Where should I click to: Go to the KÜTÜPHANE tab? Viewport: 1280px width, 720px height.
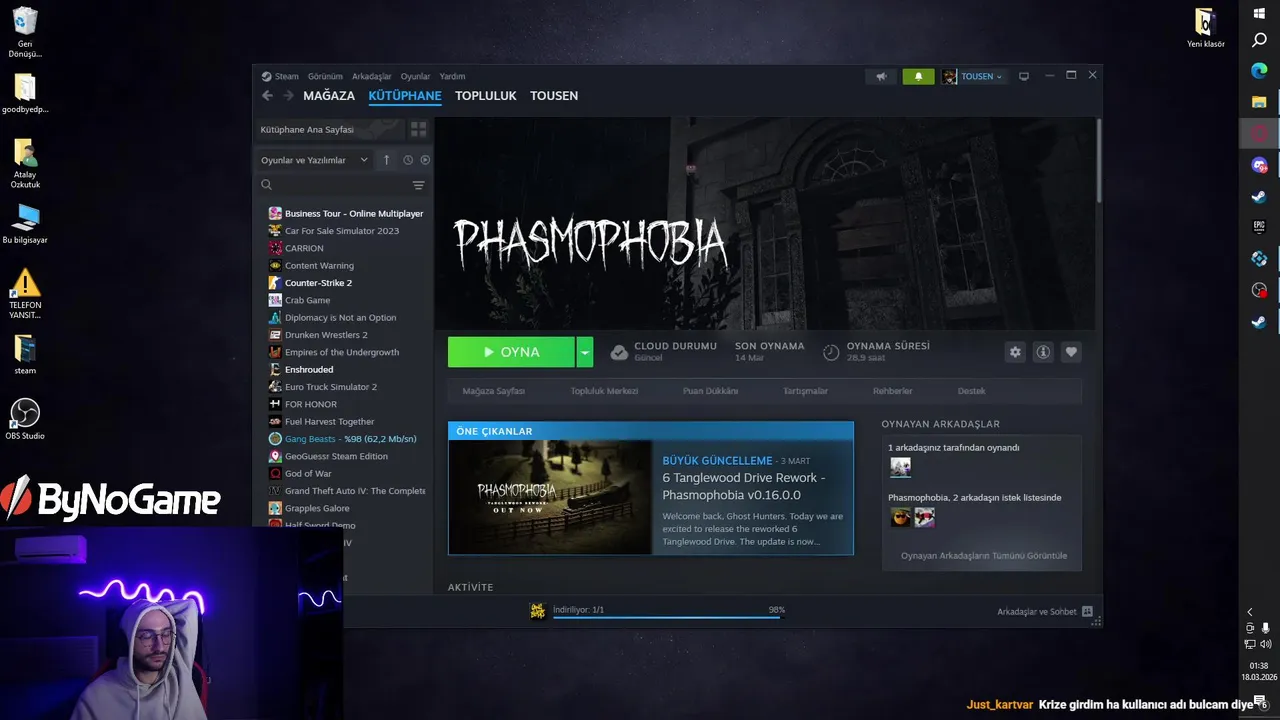(x=405, y=96)
